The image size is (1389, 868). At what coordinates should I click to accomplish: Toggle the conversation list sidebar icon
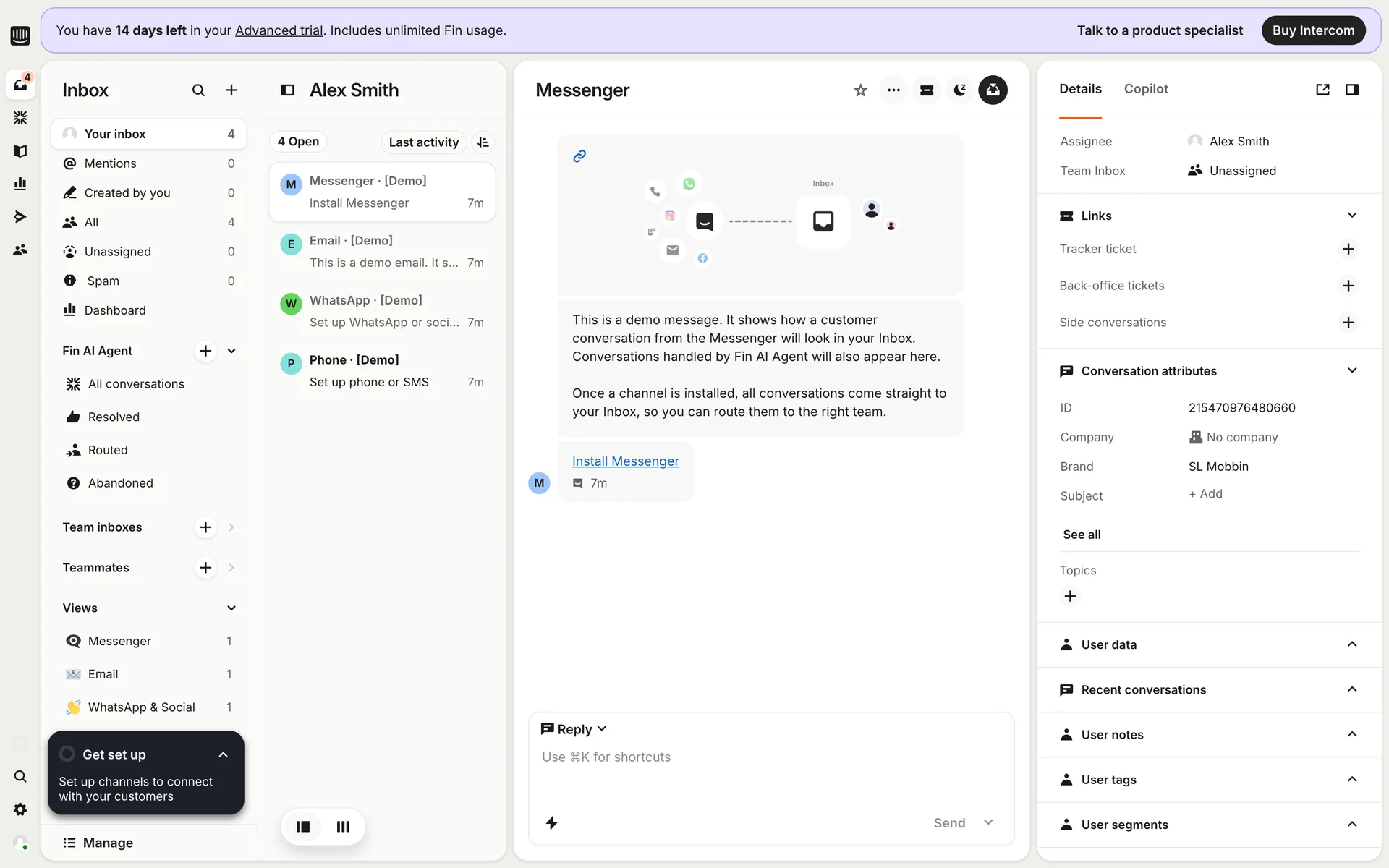[287, 90]
